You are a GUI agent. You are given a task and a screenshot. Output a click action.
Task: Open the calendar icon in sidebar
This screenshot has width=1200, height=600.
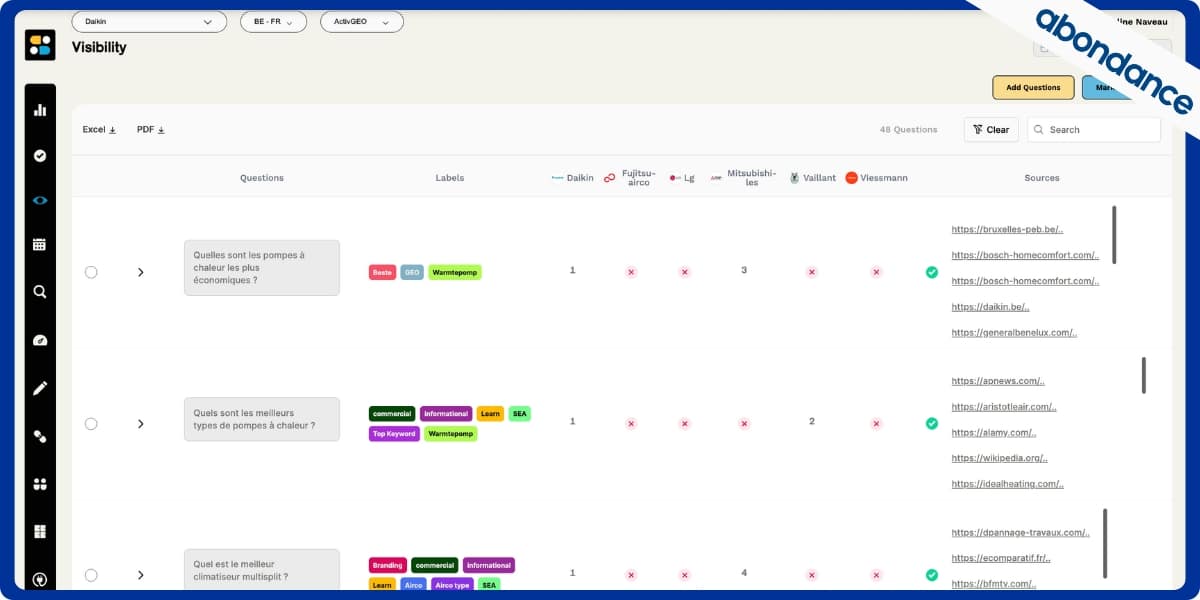(x=40, y=244)
